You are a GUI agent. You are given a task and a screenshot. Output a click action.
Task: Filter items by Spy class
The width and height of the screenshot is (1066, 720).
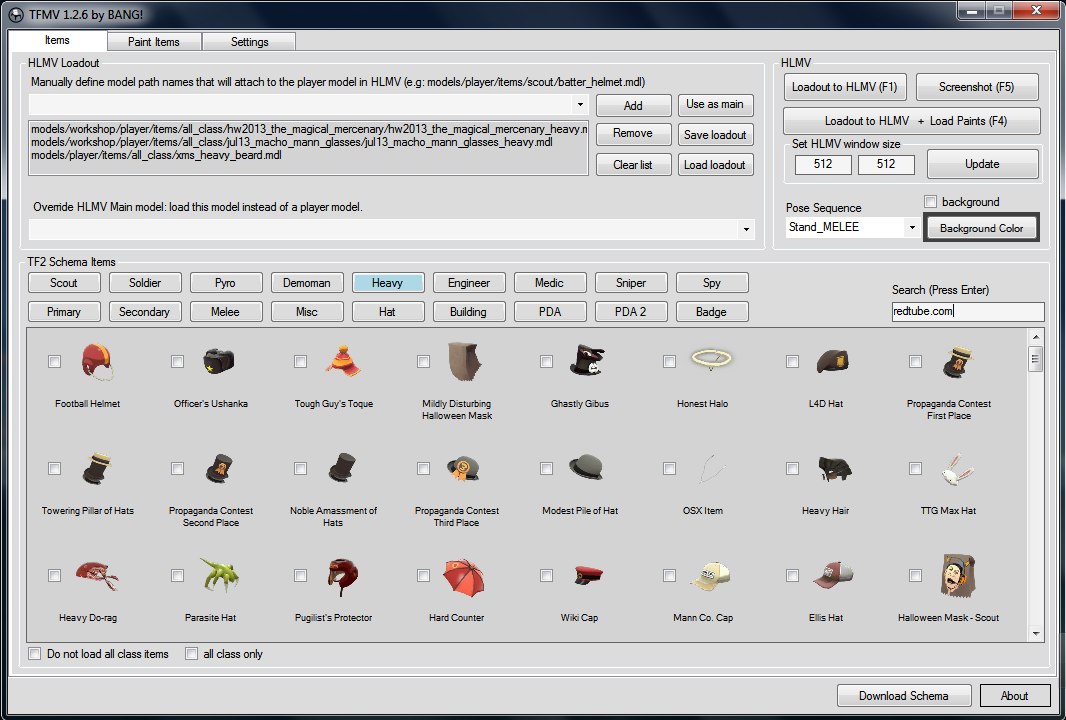pyautogui.click(x=712, y=283)
